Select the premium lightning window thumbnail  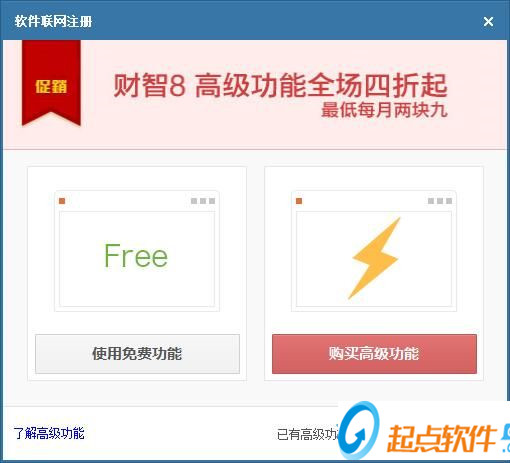pos(374,251)
